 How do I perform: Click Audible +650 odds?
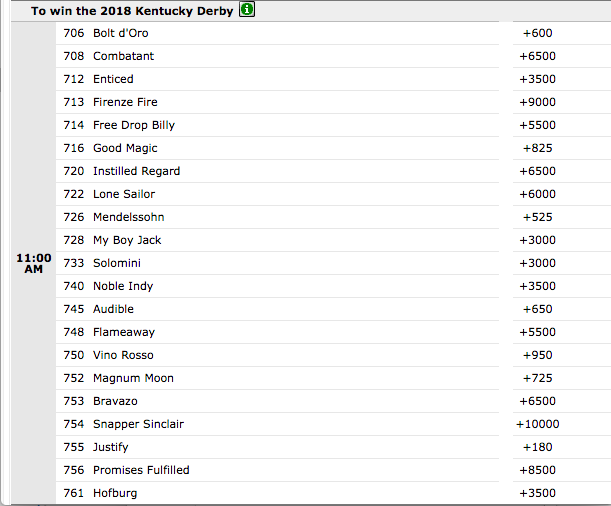[537, 309]
